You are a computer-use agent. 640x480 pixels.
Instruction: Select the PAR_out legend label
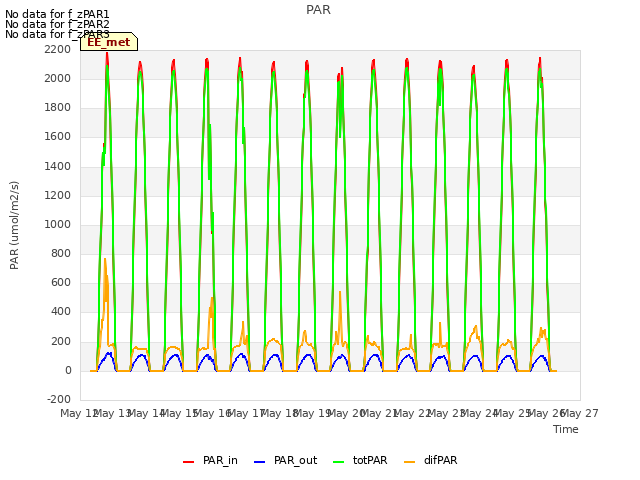point(296,460)
